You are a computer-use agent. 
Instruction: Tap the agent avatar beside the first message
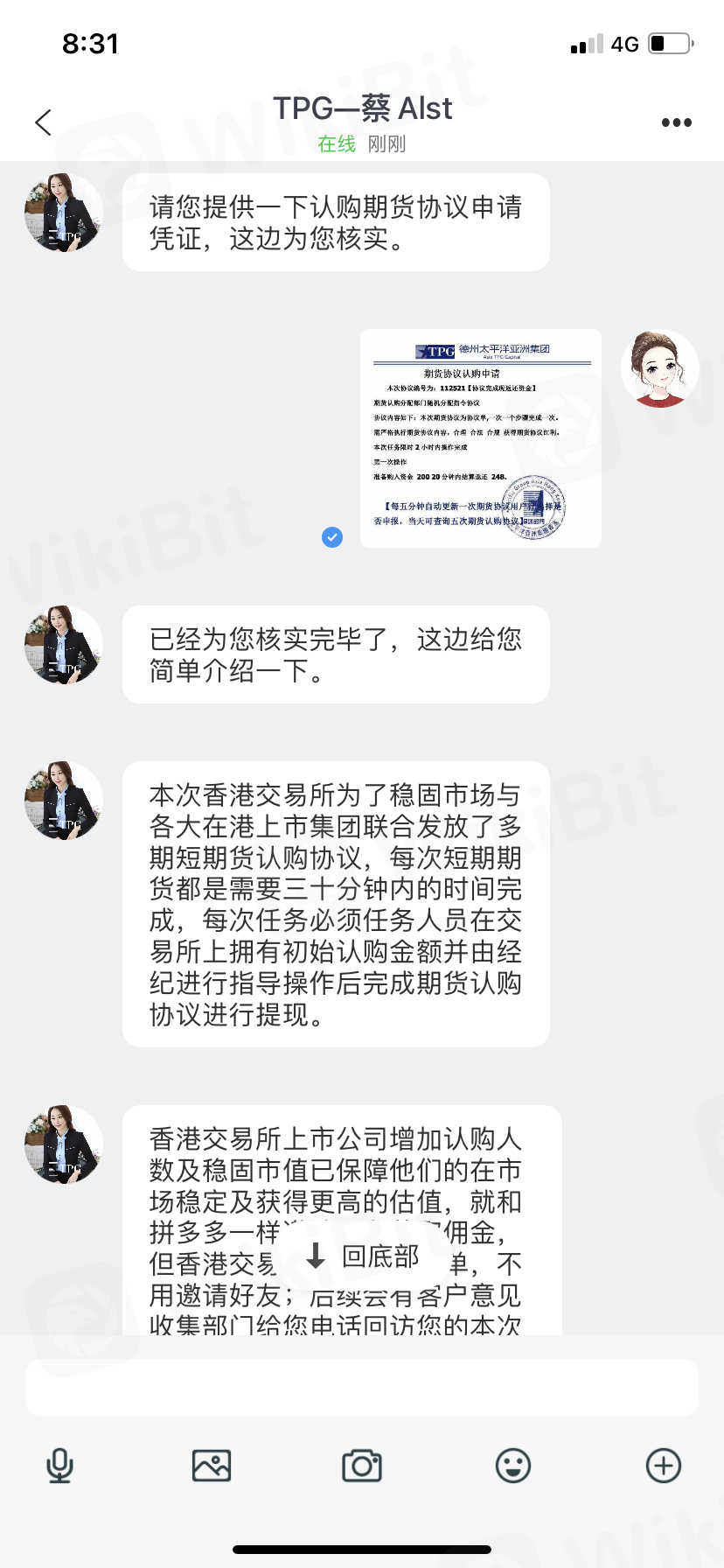pos(64,213)
